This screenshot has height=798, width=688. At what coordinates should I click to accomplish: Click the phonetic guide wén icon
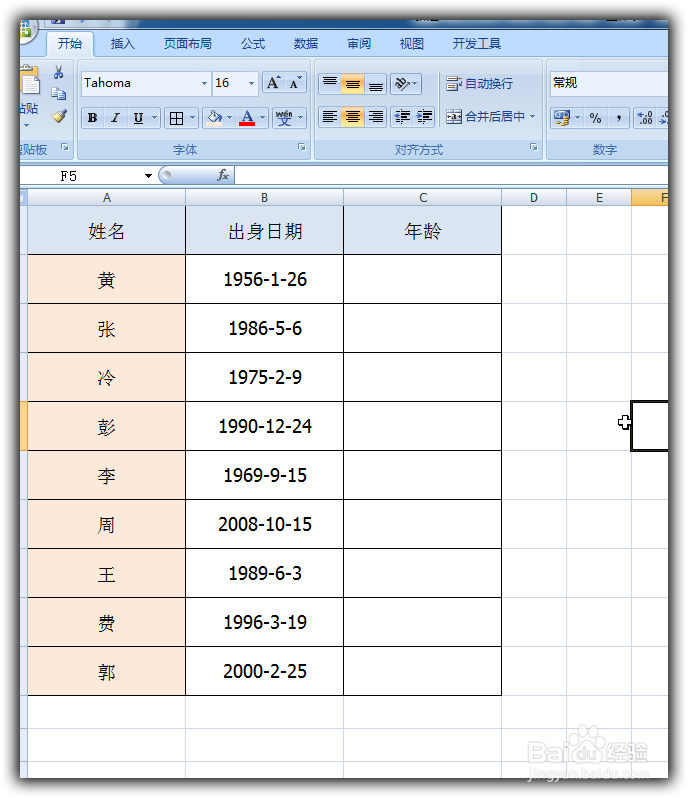[x=284, y=118]
